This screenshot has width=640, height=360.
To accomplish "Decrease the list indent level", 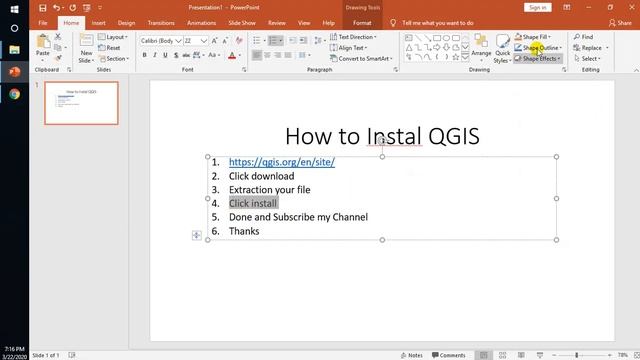I will click(x=293, y=40).
